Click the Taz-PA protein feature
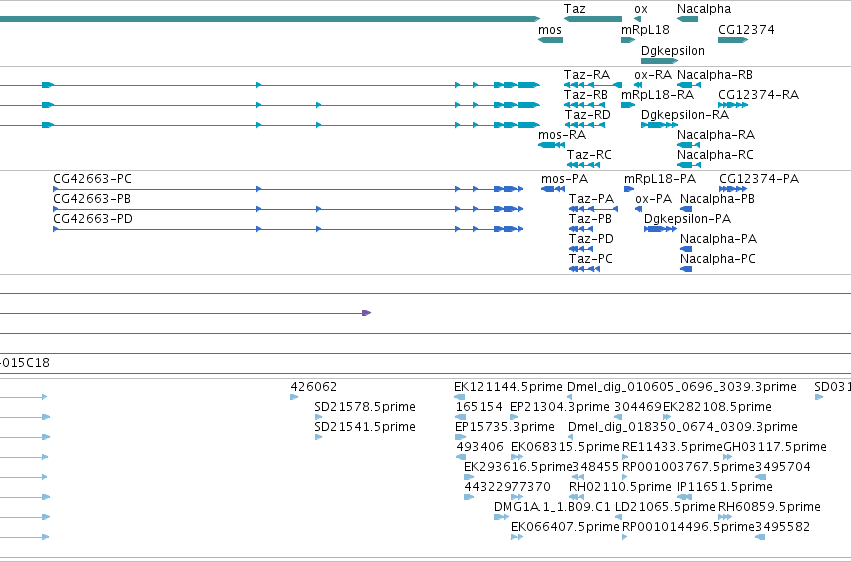This screenshot has width=851, height=562. click(593, 209)
